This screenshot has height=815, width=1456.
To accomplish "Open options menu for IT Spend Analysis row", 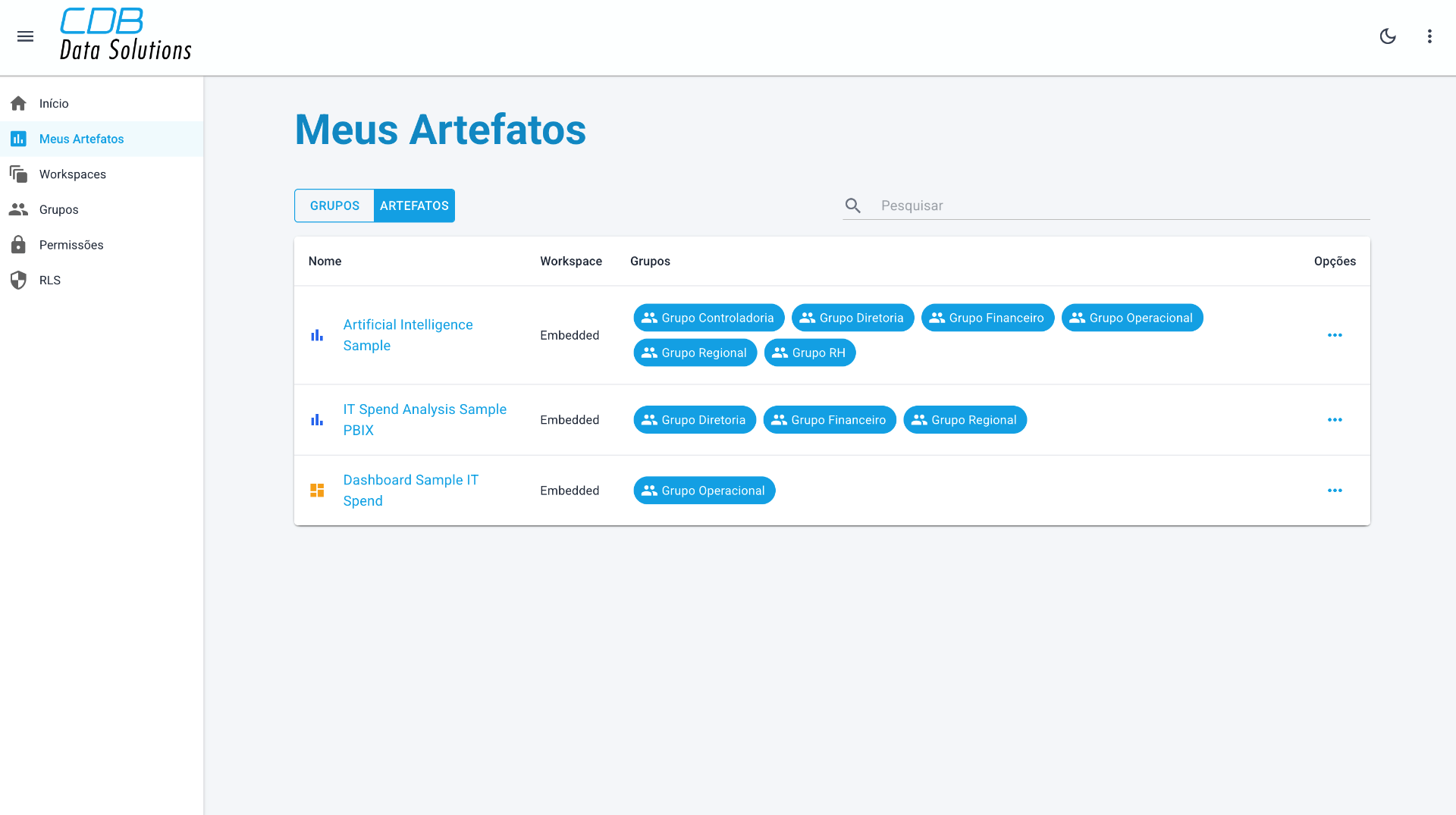I will [x=1335, y=420].
